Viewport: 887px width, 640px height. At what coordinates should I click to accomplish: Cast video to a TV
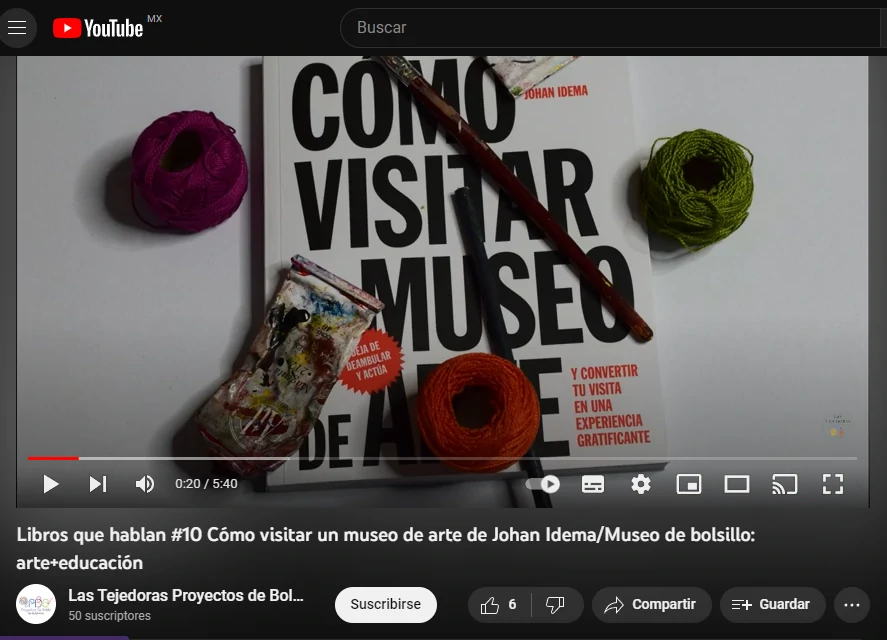point(785,484)
